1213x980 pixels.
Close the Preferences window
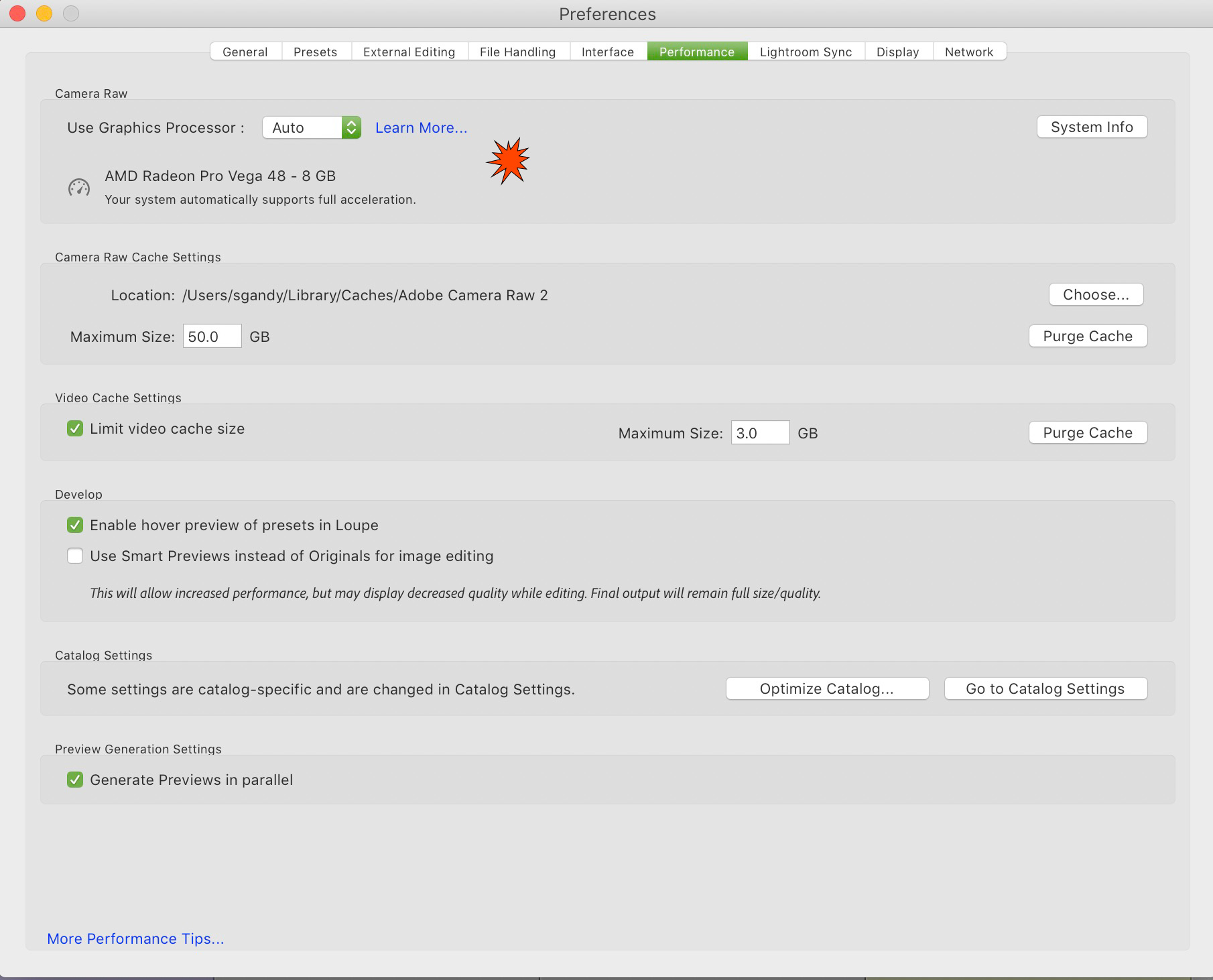point(17,13)
